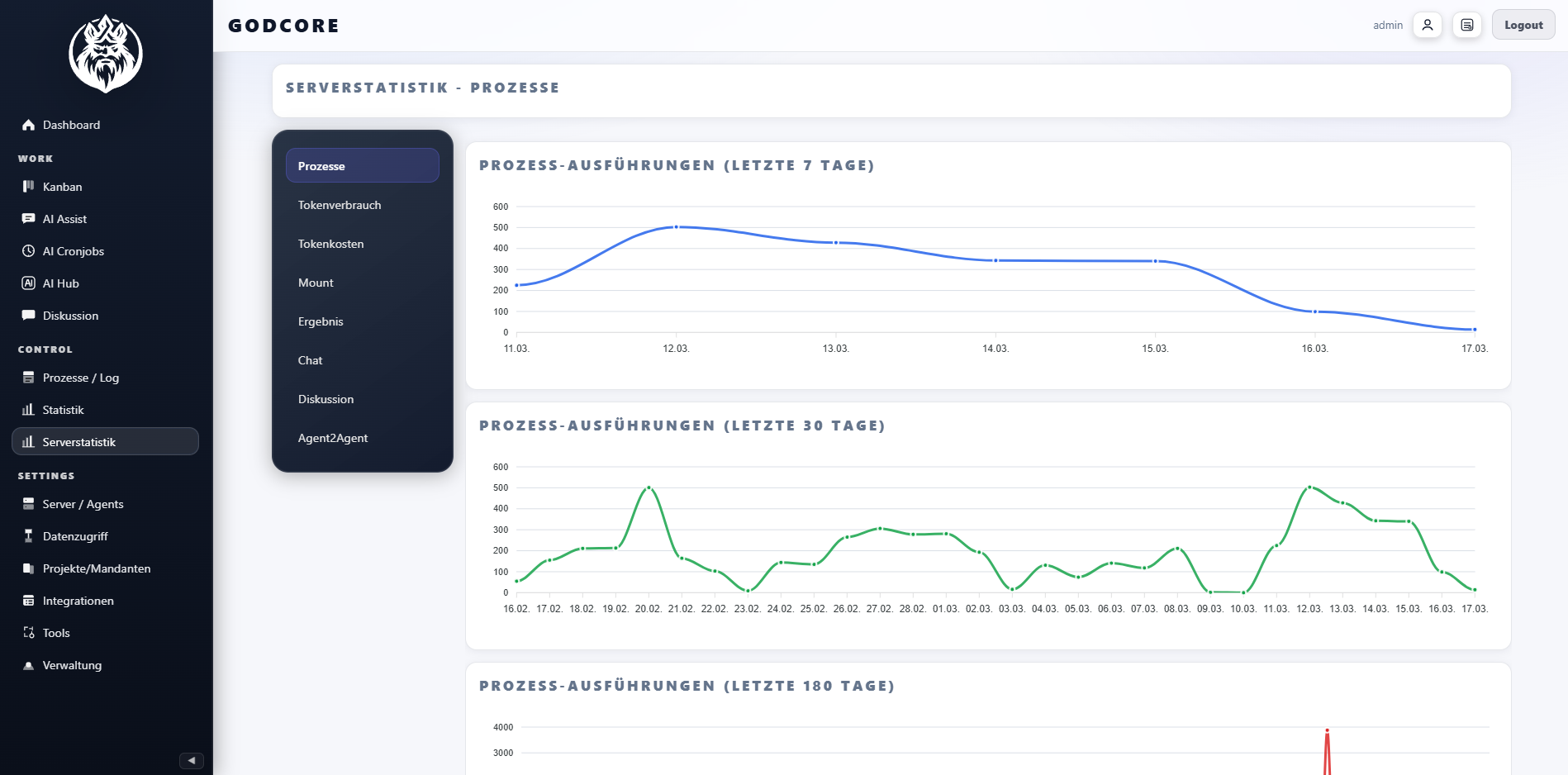Open the Agent2Agent statistics tab
Image resolution: width=1568 pixels, height=775 pixels.
coord(333,438)
